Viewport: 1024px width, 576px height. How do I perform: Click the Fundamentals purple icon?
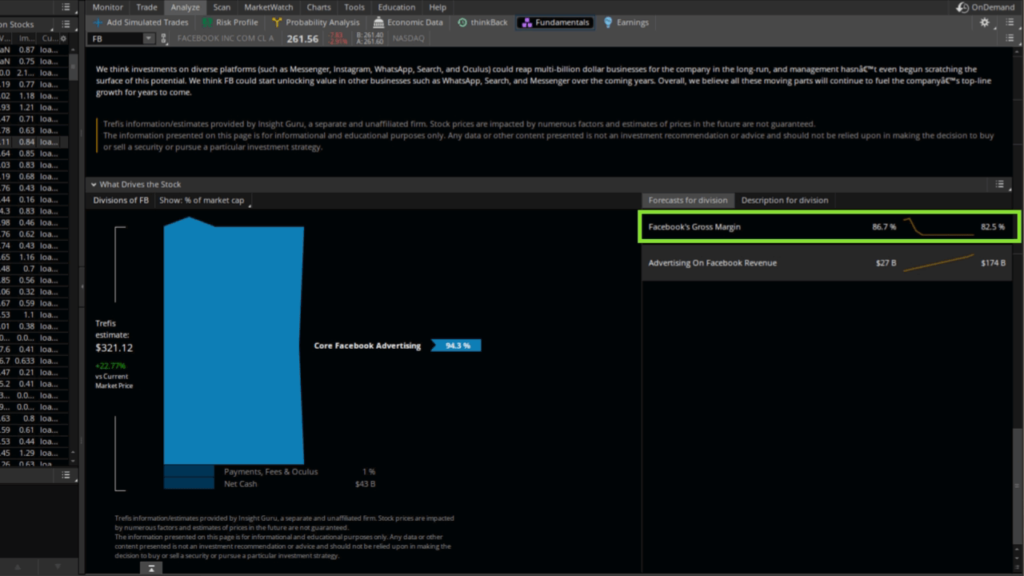pos(527,22)
